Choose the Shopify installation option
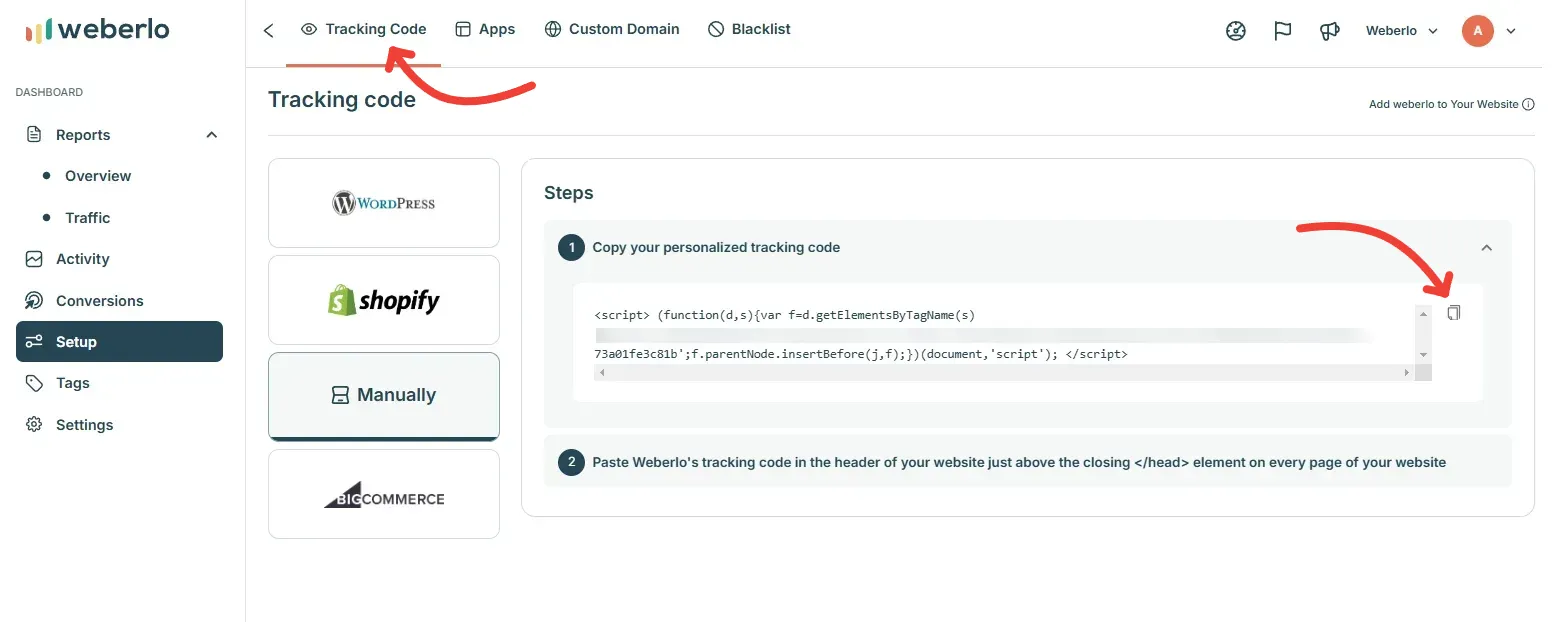The width and height of the screenshot is (1554, 622). [x=384, y=300]
